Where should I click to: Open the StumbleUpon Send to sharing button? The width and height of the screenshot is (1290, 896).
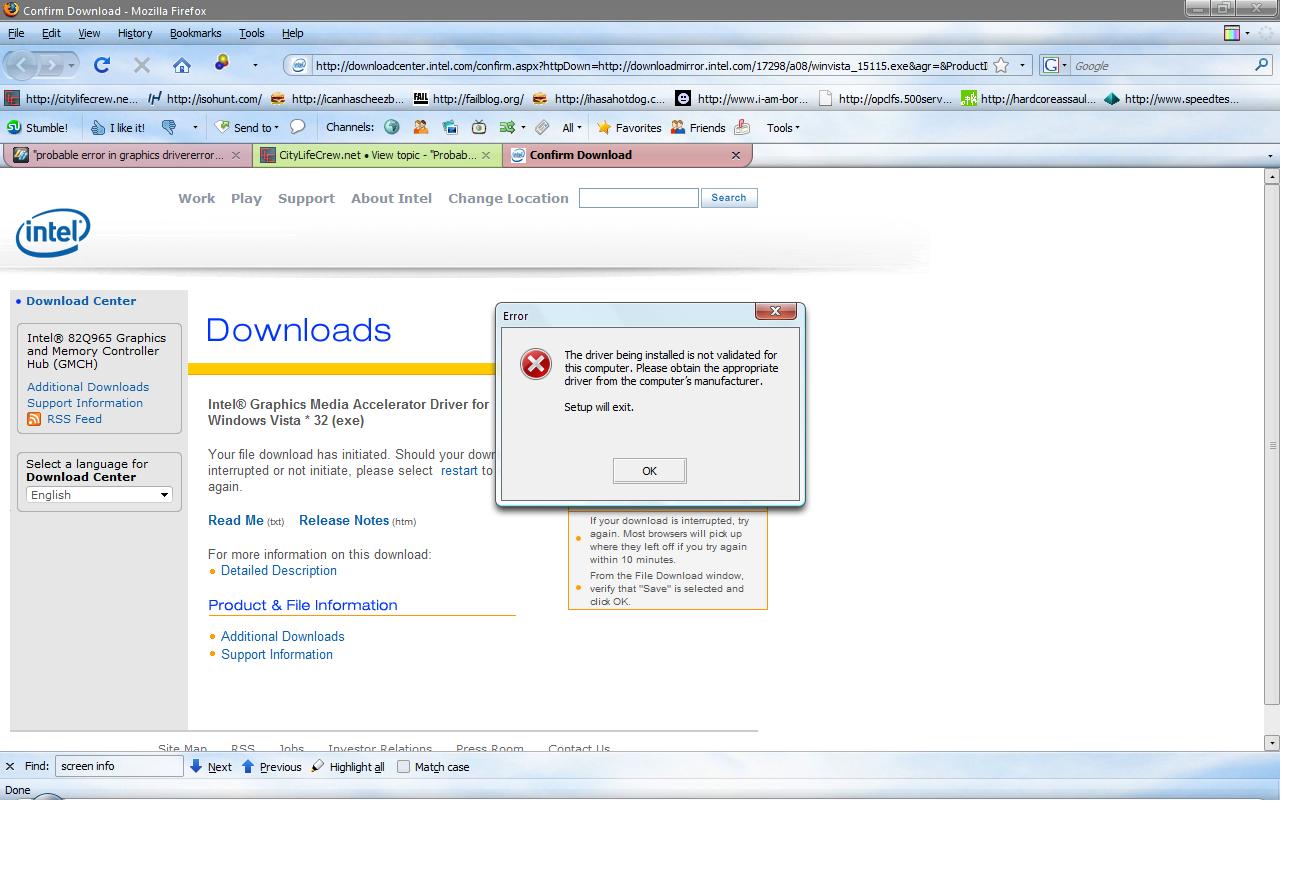tap(246, 128)
